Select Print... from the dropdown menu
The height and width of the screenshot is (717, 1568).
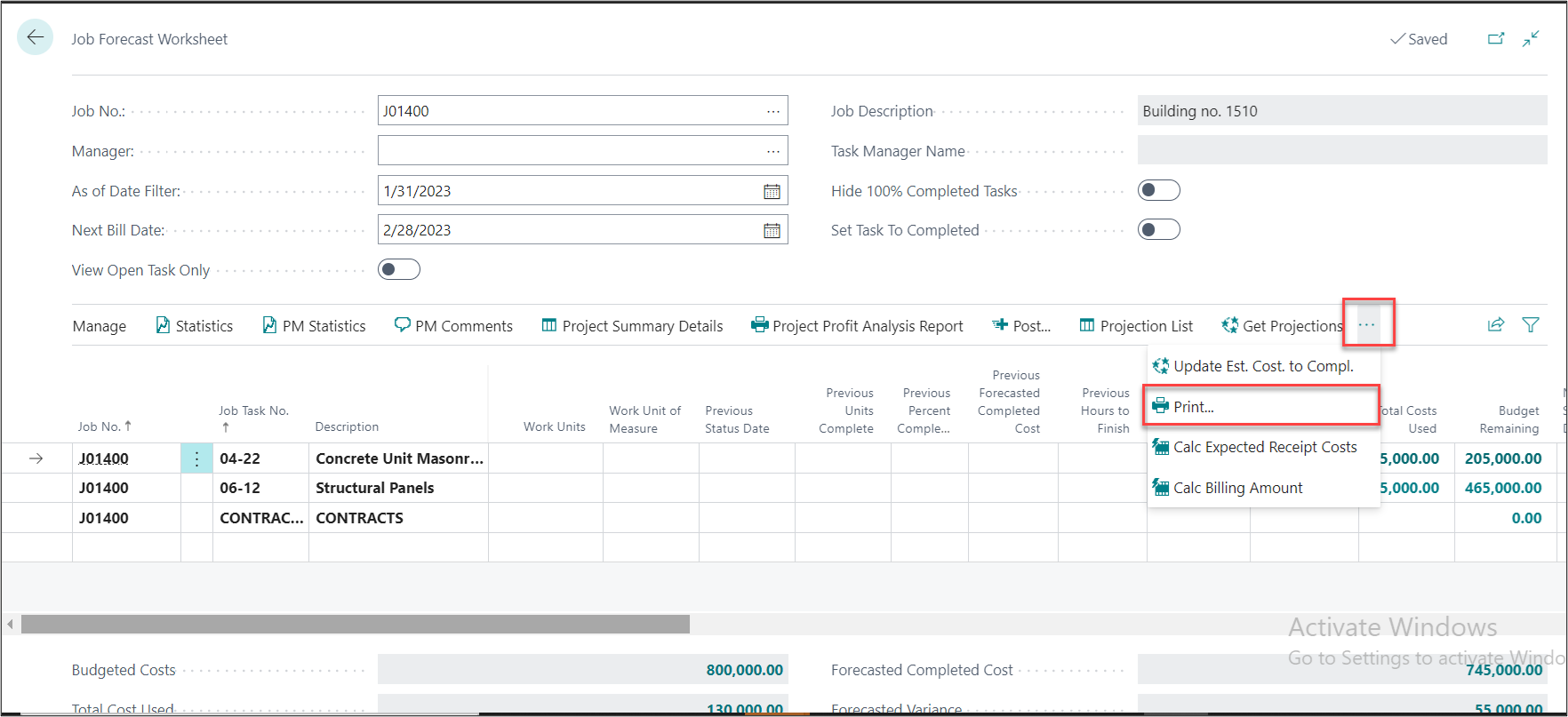pyautogui.click(x=1194, y=407)
